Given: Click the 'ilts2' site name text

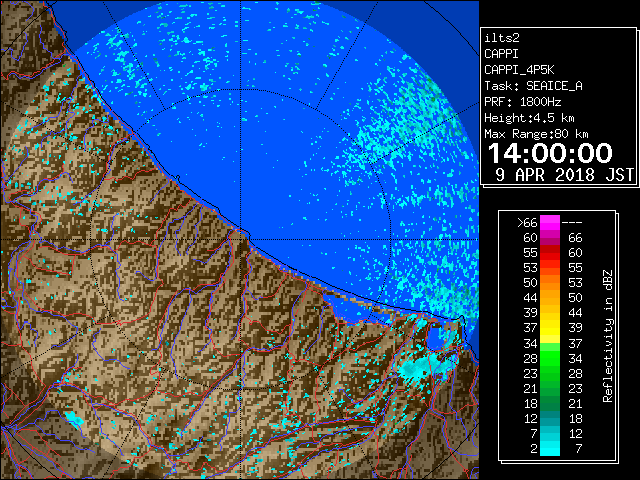Looking at the screenshot, I should click(502, 38).
